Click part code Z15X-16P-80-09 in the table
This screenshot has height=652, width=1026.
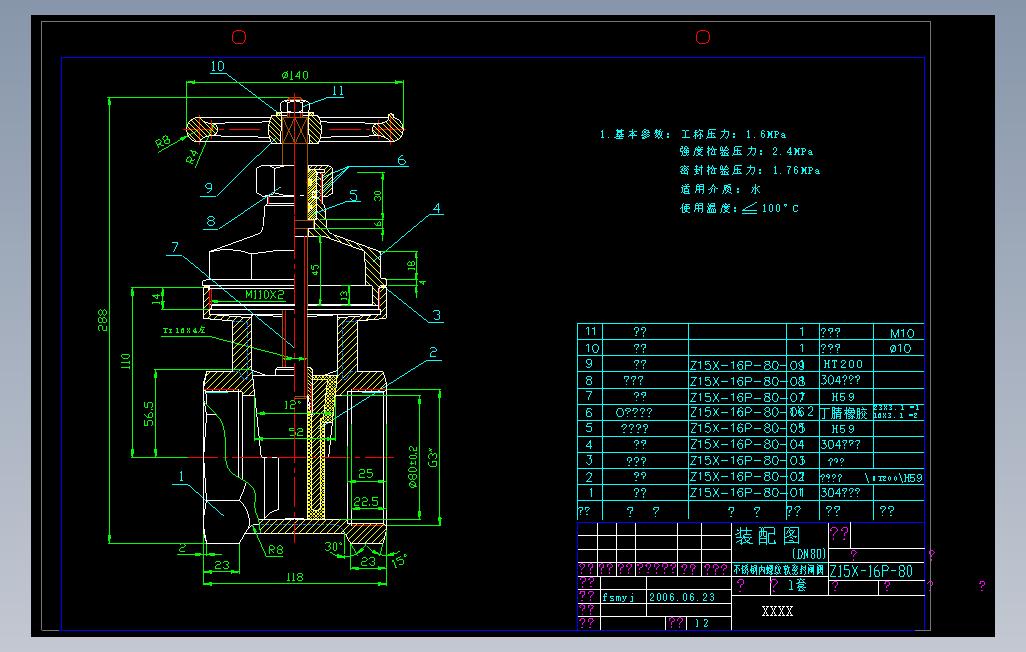[x=747, y=365]
